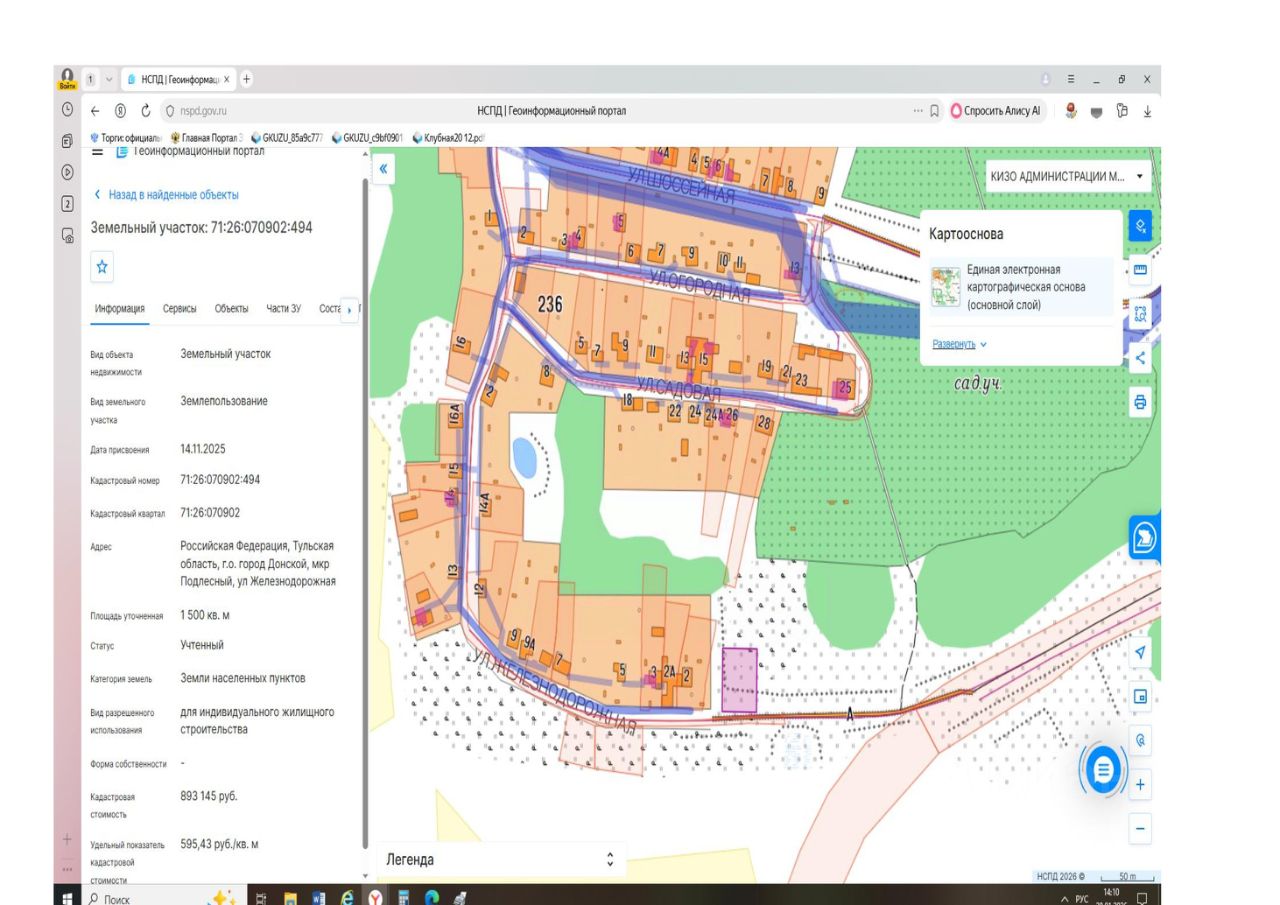Toggle the overview minimap button

point(1141,696)
